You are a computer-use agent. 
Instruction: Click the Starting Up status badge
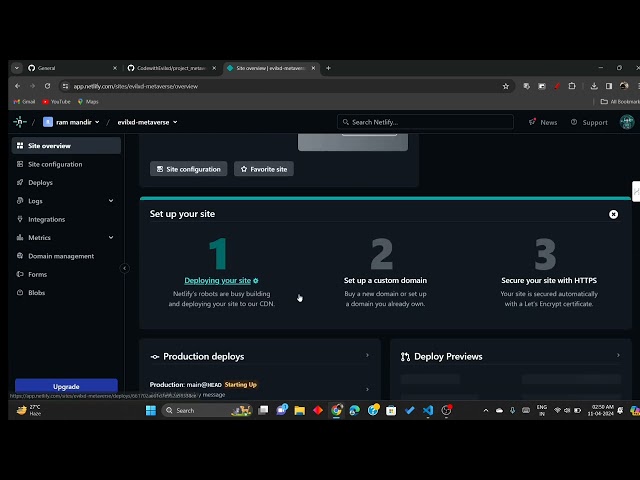coord(240,384)
